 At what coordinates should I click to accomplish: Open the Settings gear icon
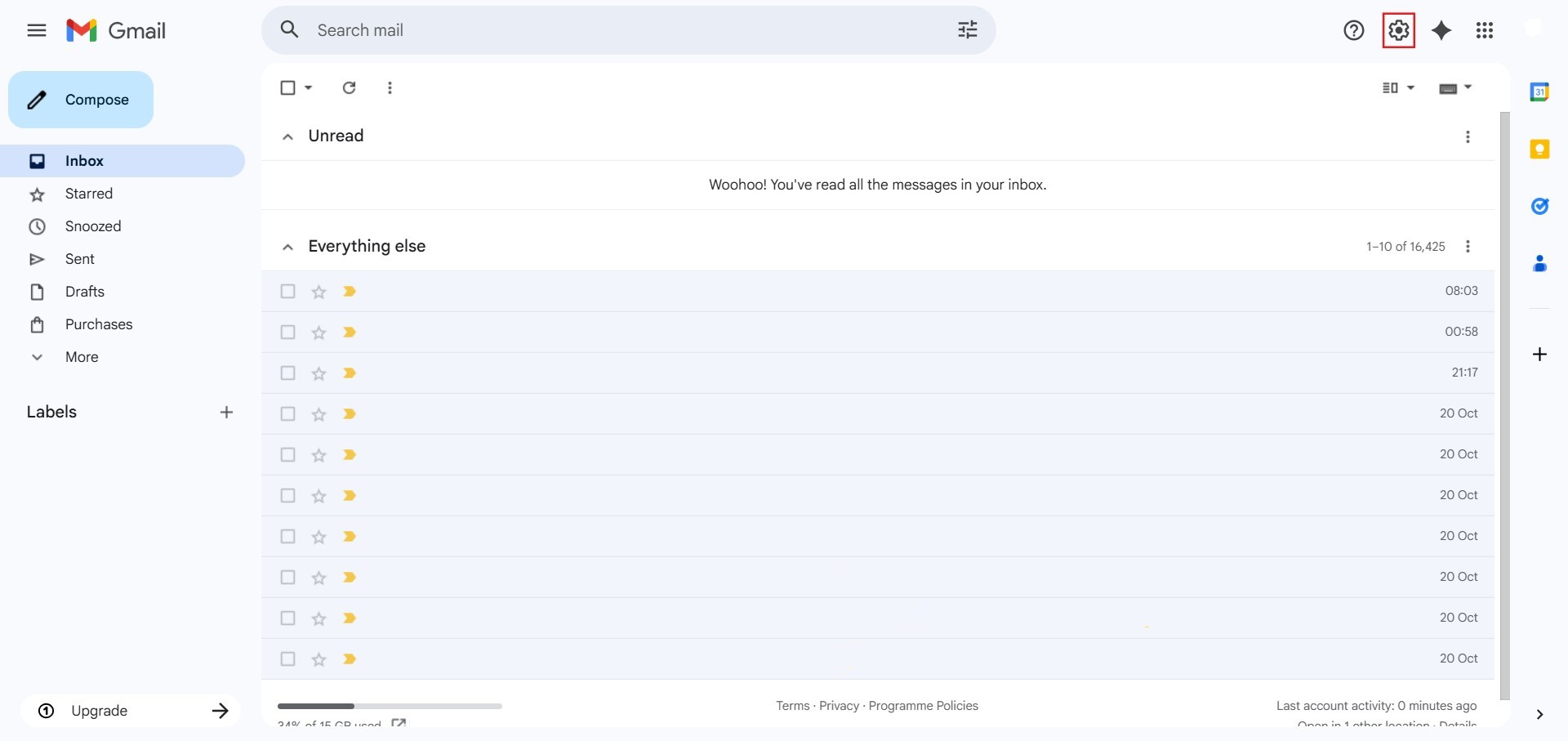(x=1398, y=31)
